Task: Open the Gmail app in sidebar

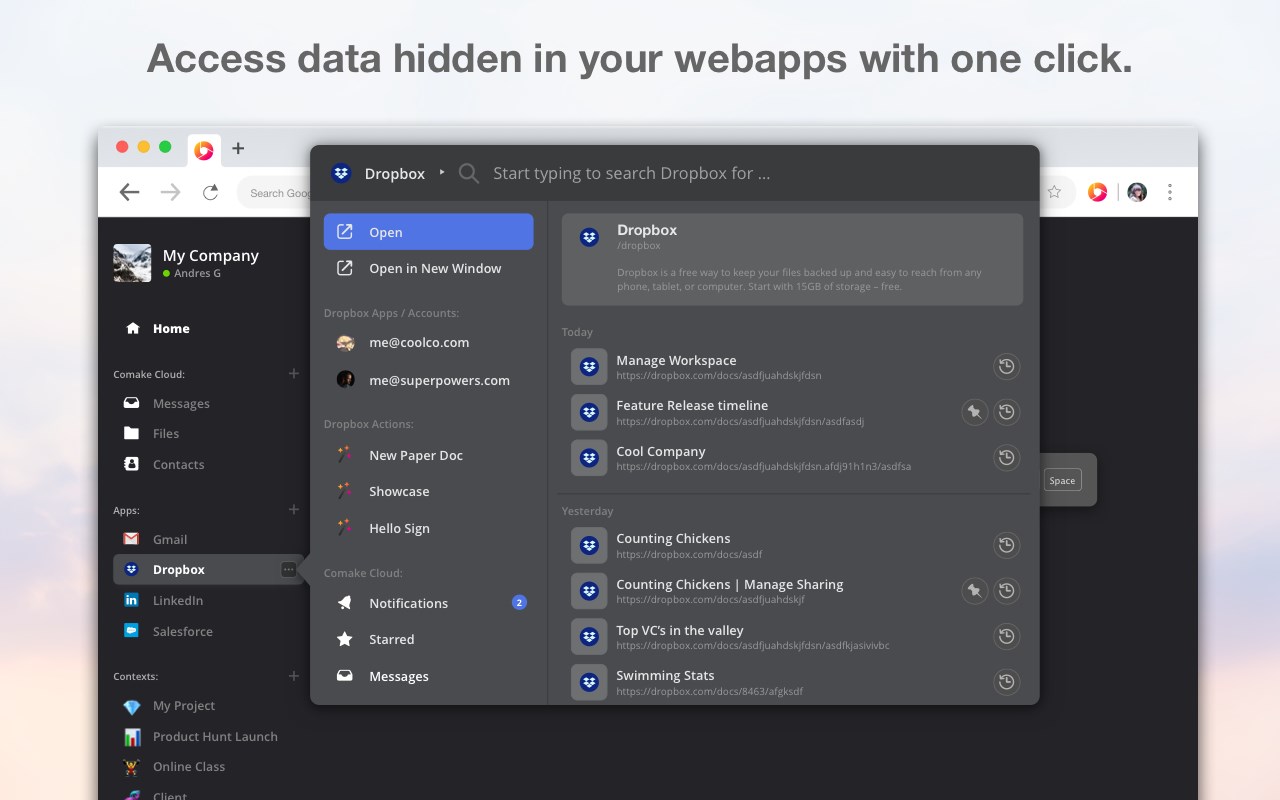Action: 170,540
